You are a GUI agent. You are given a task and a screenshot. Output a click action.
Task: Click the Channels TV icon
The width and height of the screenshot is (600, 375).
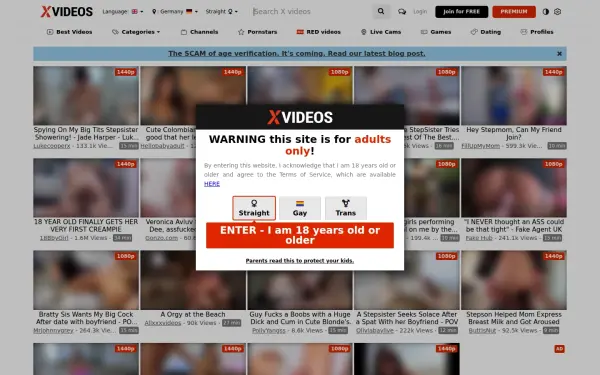(x=184, y=32)
